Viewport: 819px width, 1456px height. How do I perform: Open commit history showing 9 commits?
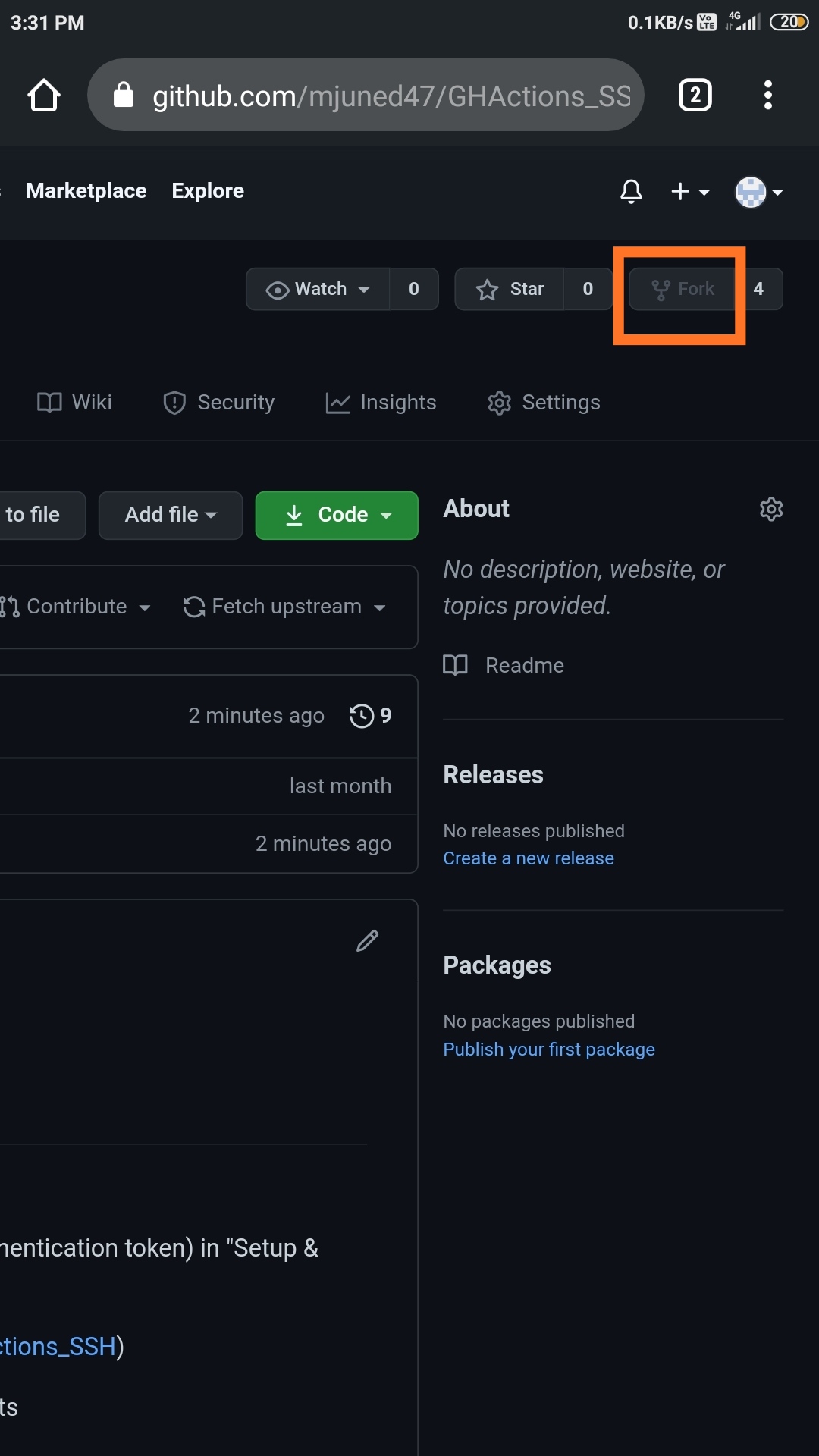pos(371,716)
